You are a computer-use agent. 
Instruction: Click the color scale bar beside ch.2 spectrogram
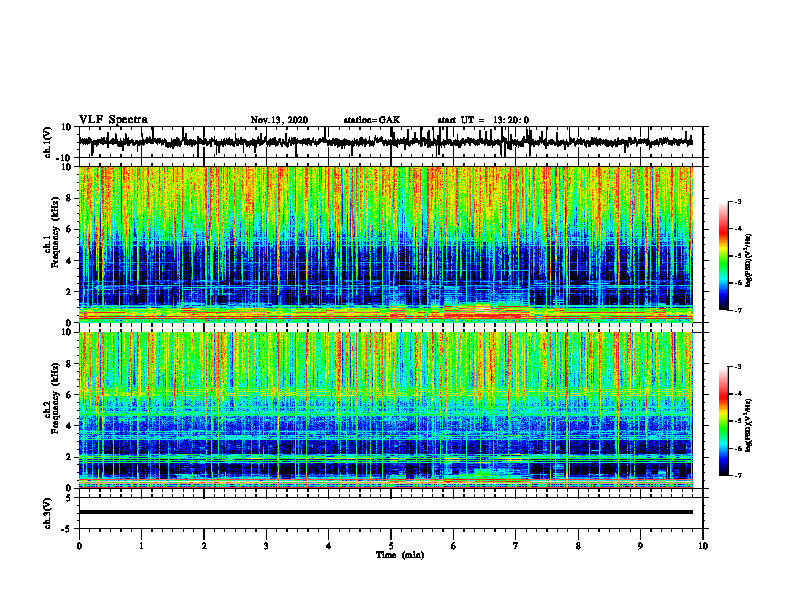coord(723,421)
